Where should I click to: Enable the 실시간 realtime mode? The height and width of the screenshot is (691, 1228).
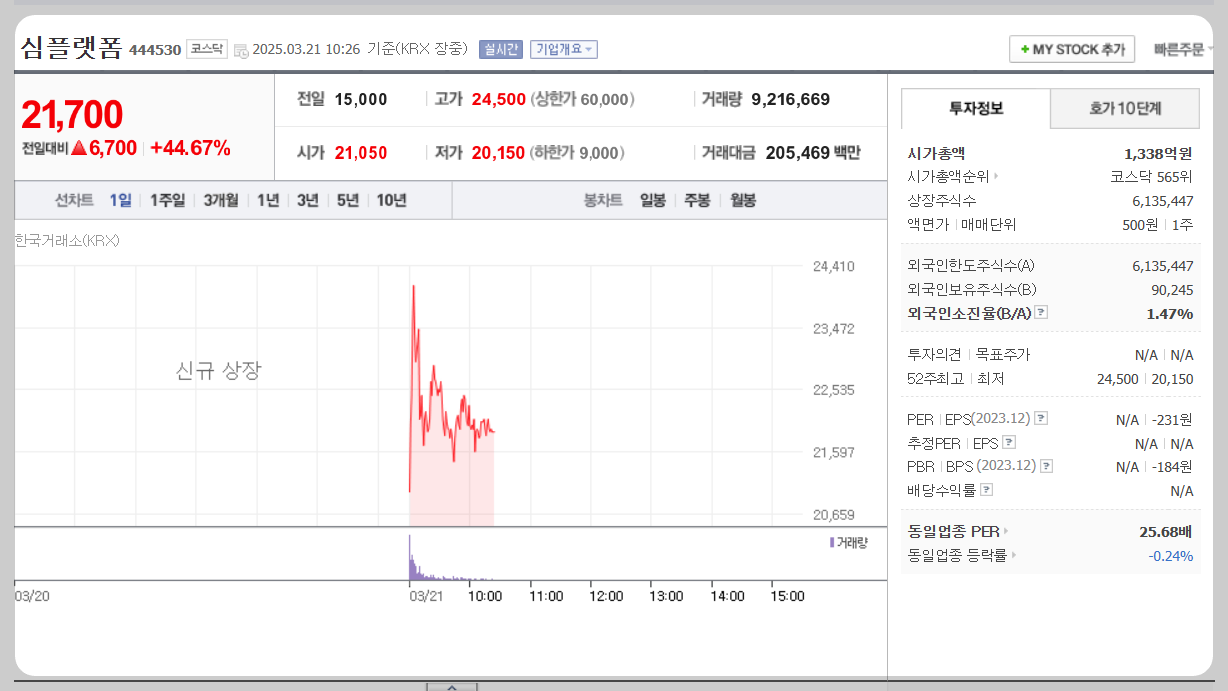[501, 49]
